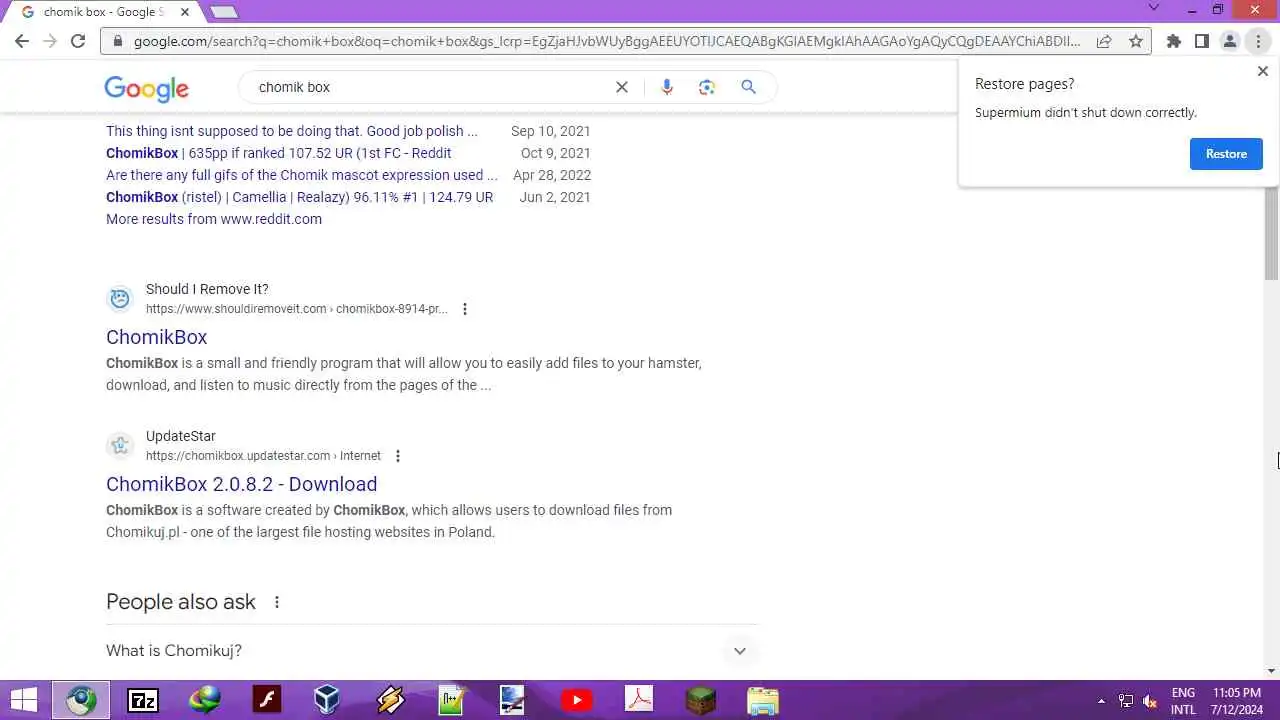Dismiss the Restore pages popup

click(x=1262, y=71)
